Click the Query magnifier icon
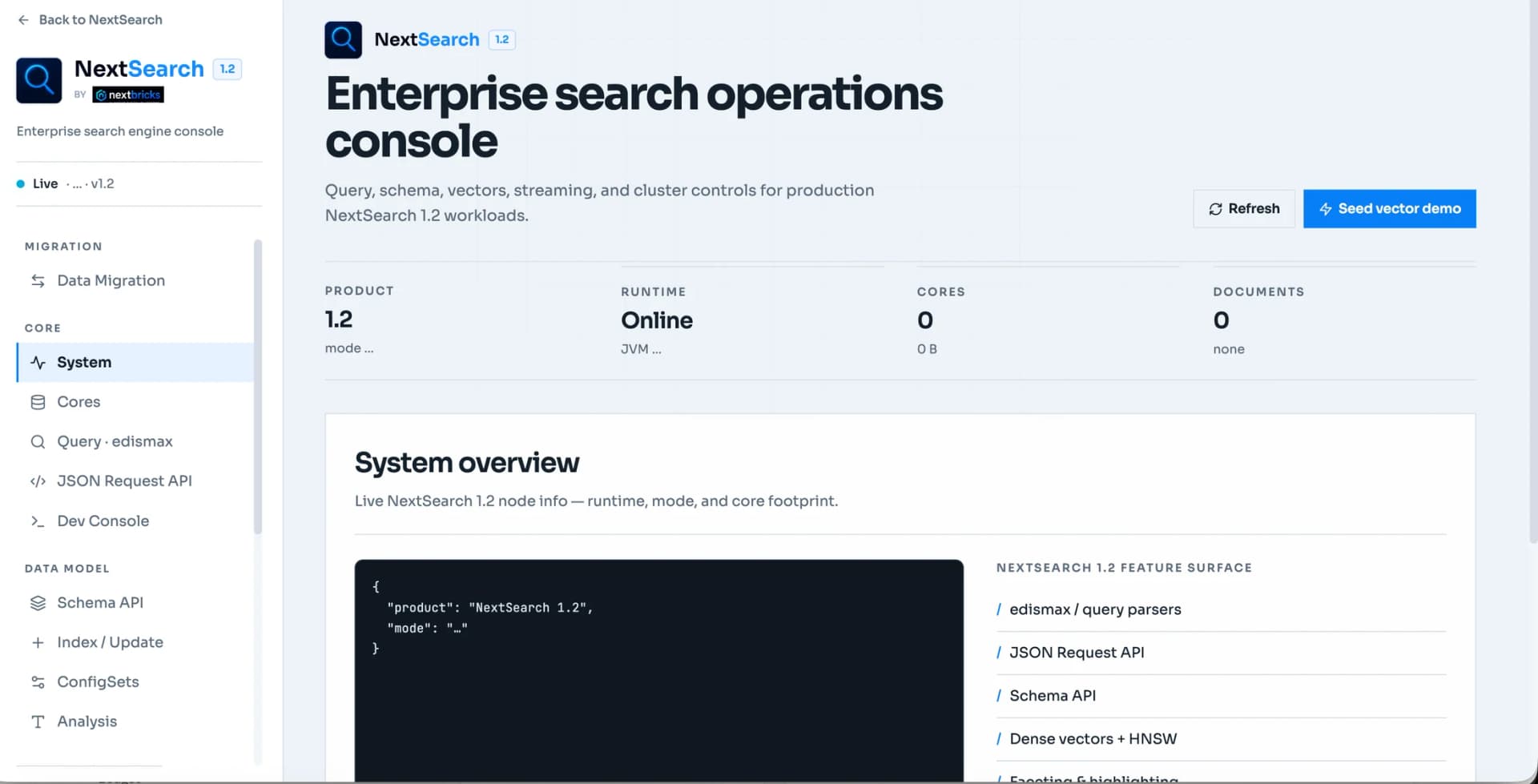 click(38, 442)
